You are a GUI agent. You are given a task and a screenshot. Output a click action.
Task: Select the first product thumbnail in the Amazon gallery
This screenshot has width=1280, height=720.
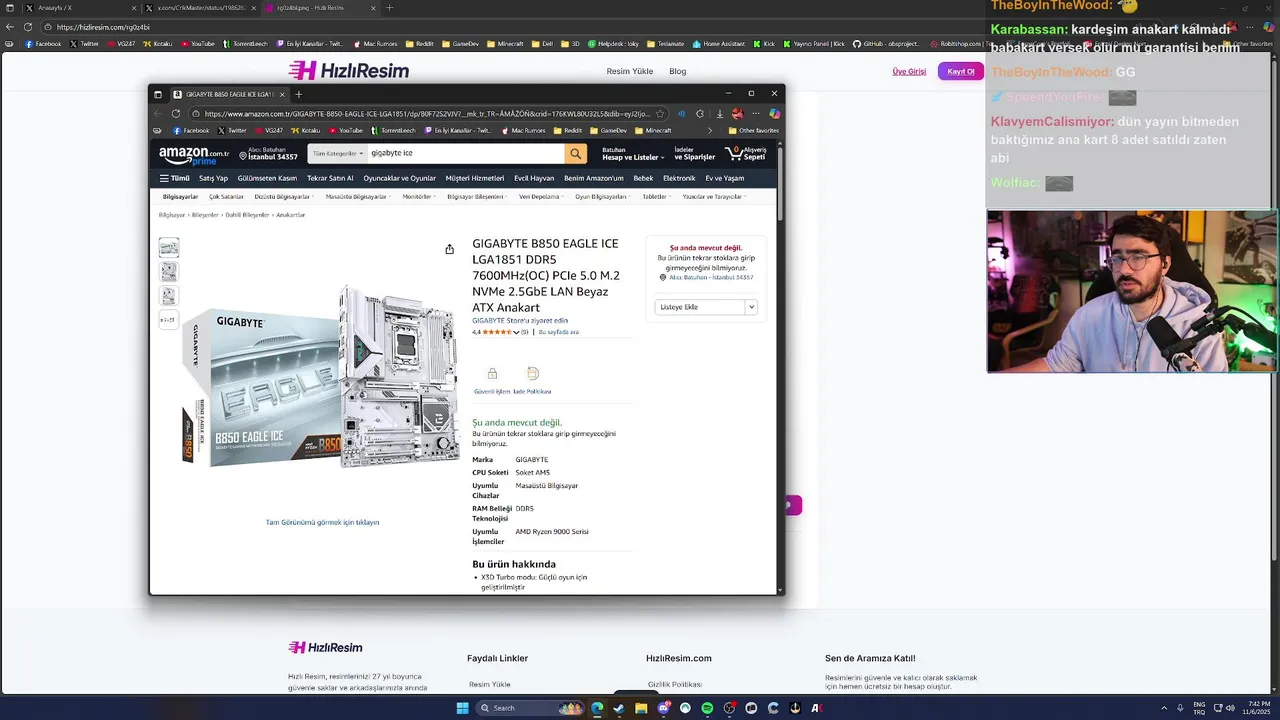coord(169,247)
